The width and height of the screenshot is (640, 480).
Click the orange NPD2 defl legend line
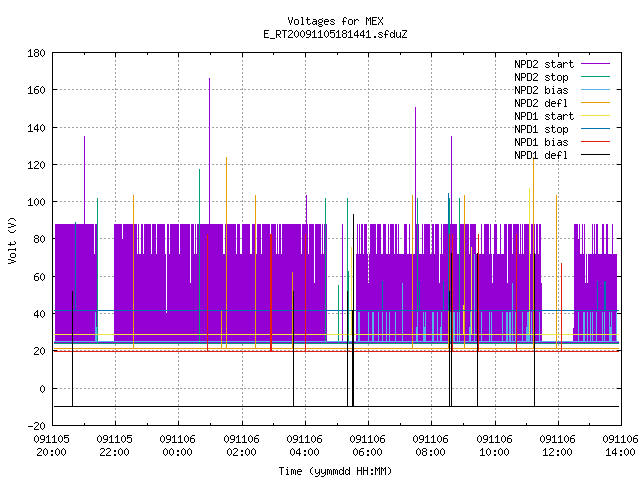[x=596, y=102]
